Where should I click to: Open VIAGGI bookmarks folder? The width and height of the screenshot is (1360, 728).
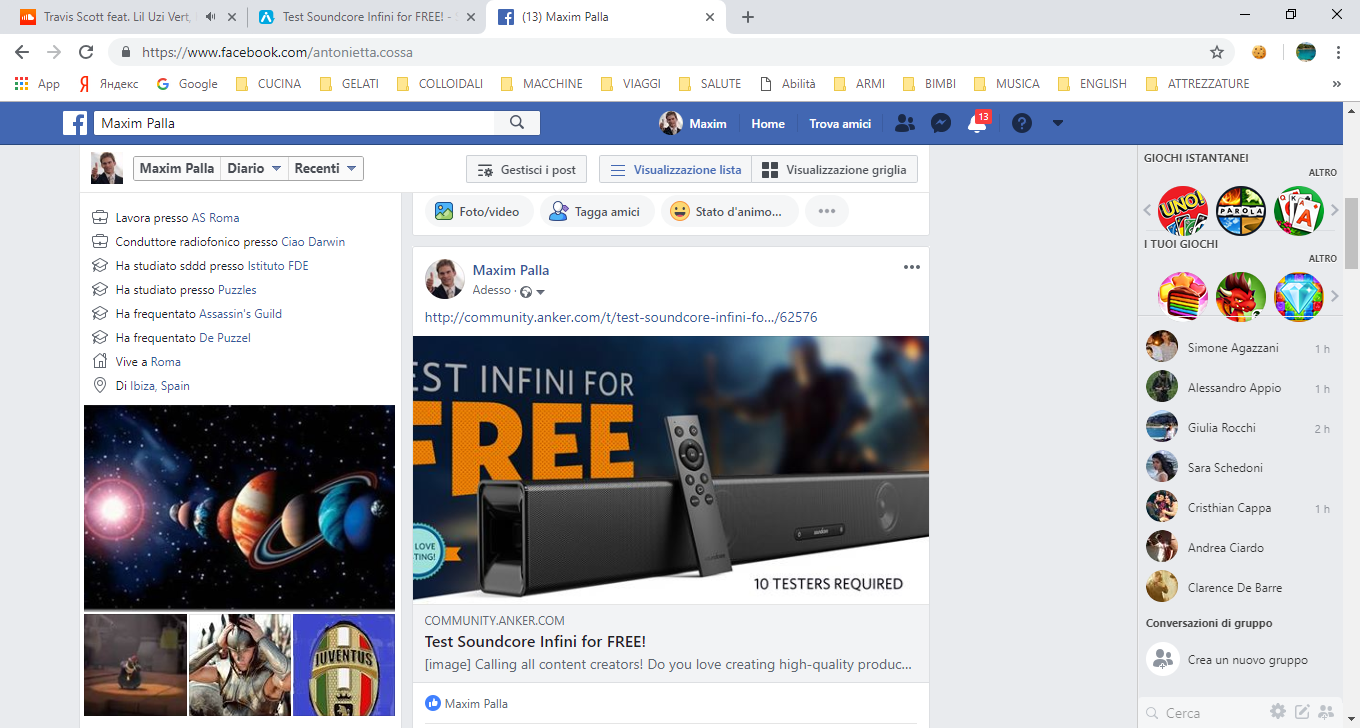click(630, 84)
